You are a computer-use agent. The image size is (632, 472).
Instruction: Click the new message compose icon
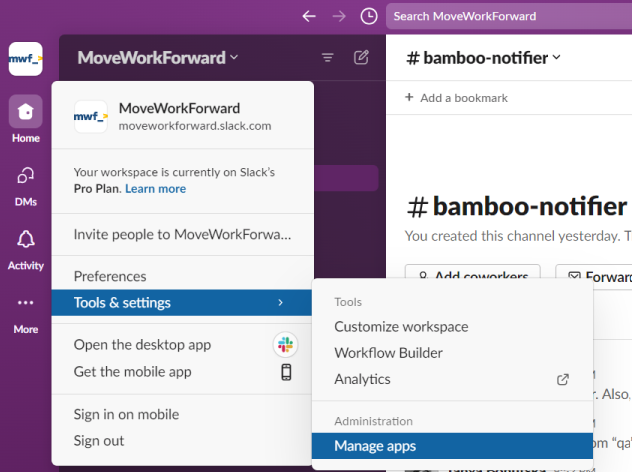click(362, 57)
